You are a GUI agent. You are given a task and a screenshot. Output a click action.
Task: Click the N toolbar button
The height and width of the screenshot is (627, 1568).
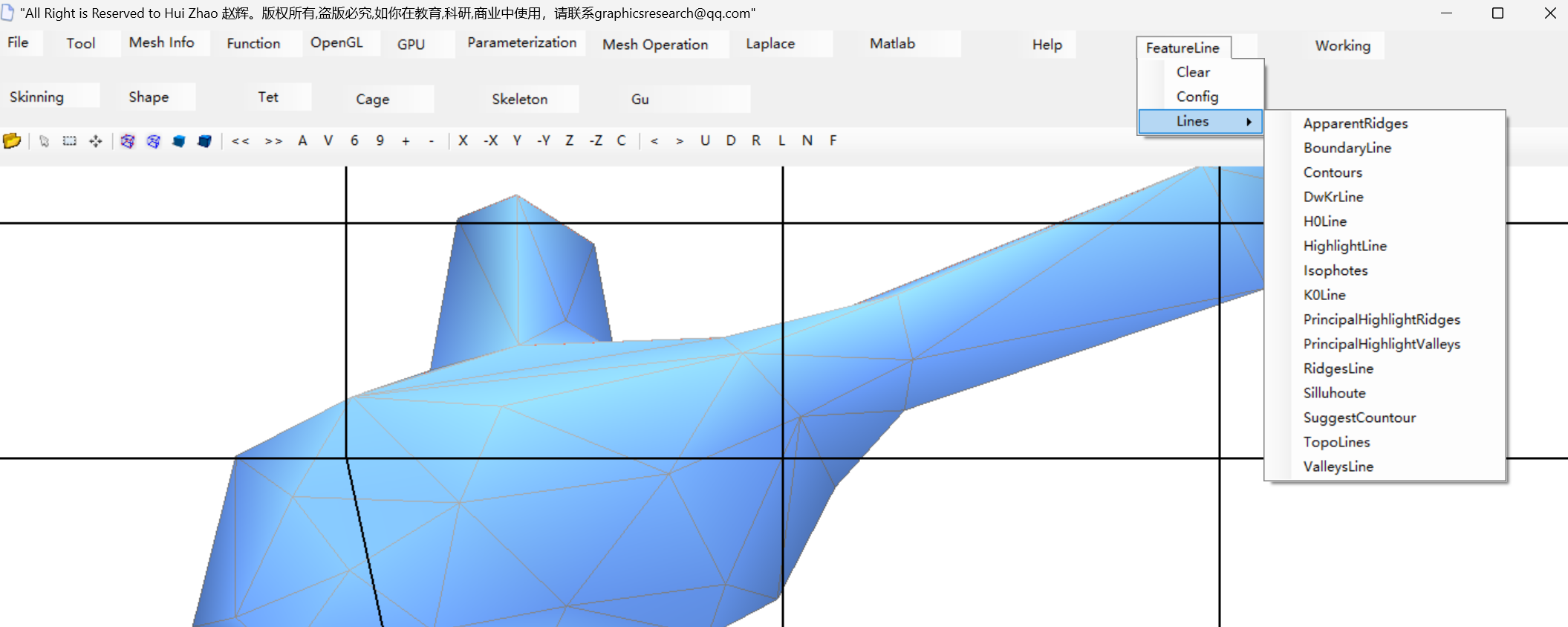[807, 140]
